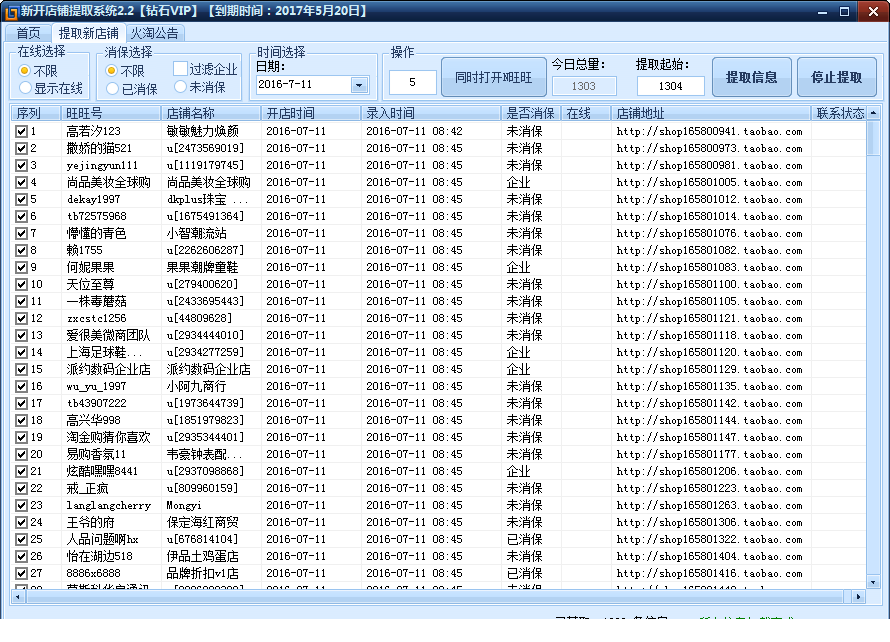Sort by the 录入时间 column header
This screenshot has height=642, width=890.
[x=431, y=114]
